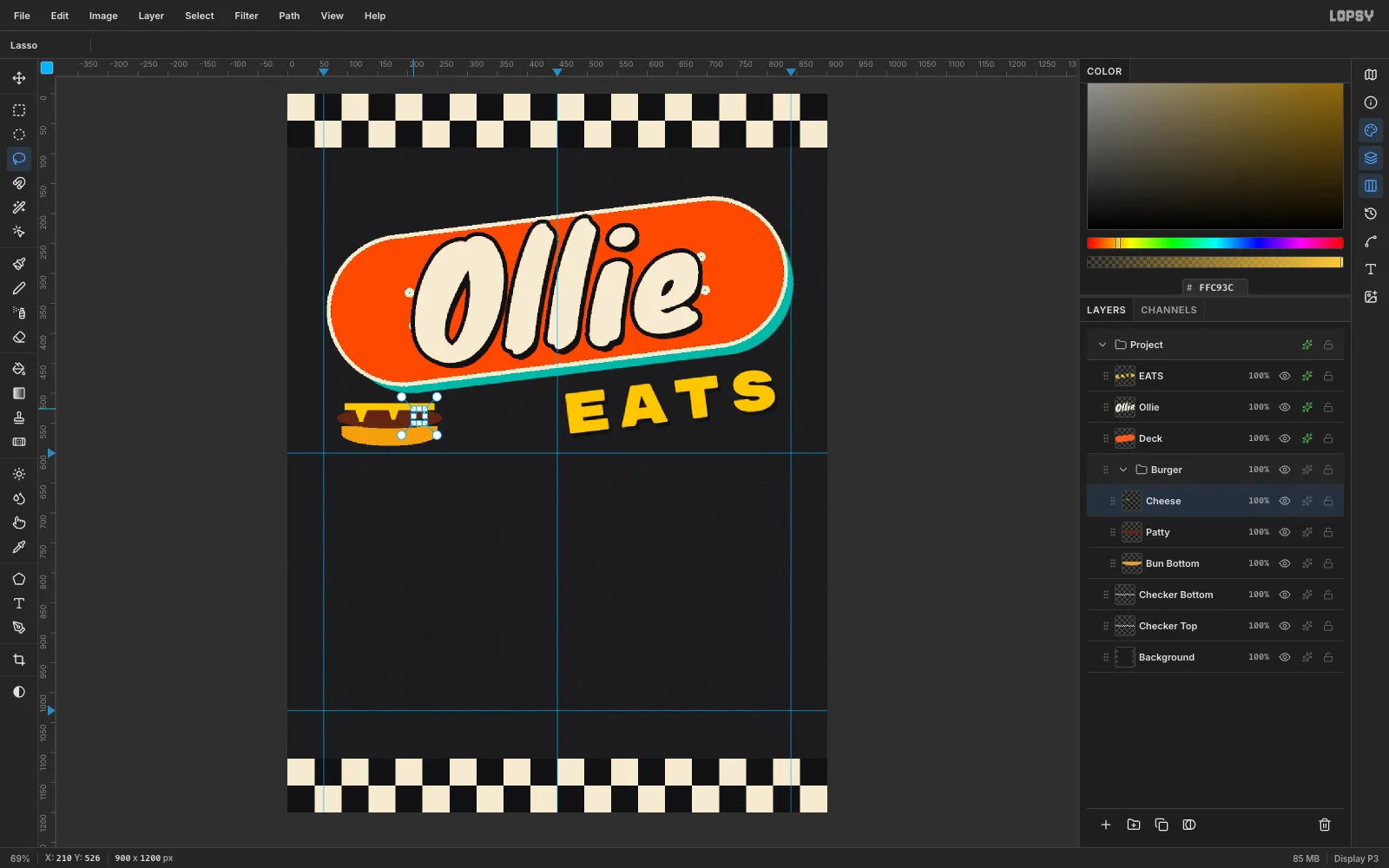This screenshot has width=1389, height=868.
Task: Delete the selected layer
Action: pyautogui.click(x=1325, y=825)
